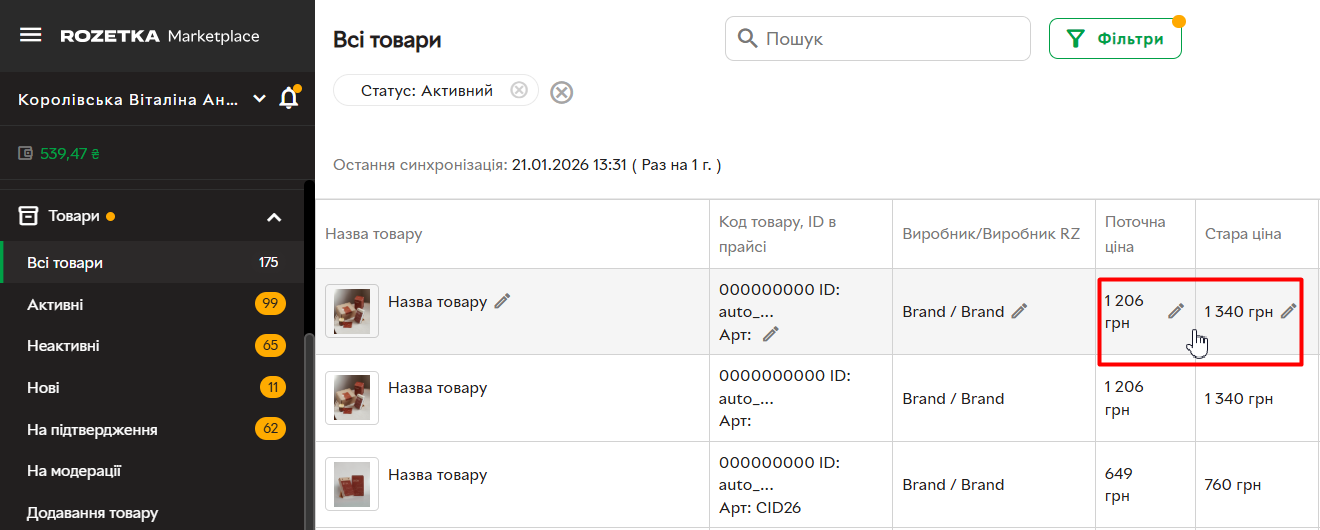Image resolution: width=1320 pixels, height=530 pixels.
Task: Expand seller account dropdown arrow
Action: pos(259,99)
